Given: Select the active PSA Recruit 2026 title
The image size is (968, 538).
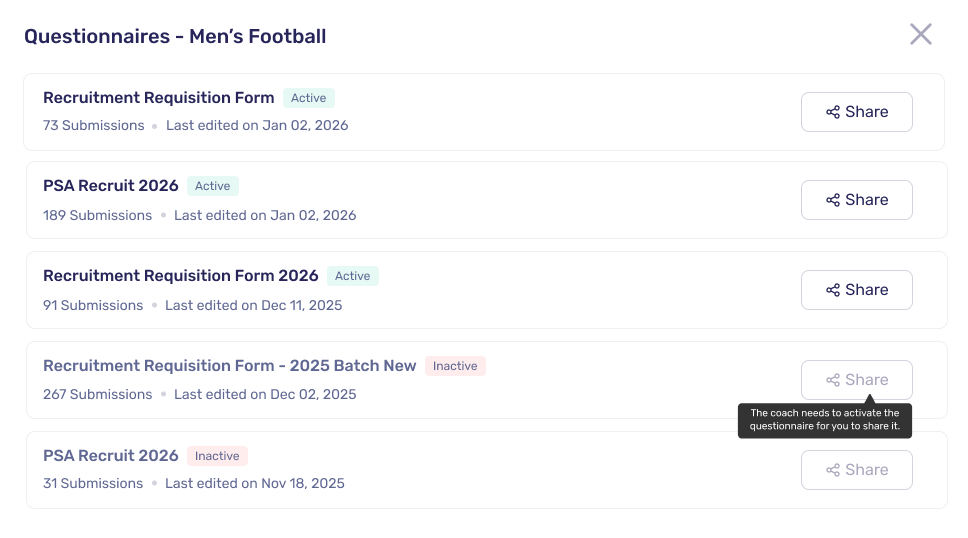Looking at the screenshot, I should pos(111,186).
